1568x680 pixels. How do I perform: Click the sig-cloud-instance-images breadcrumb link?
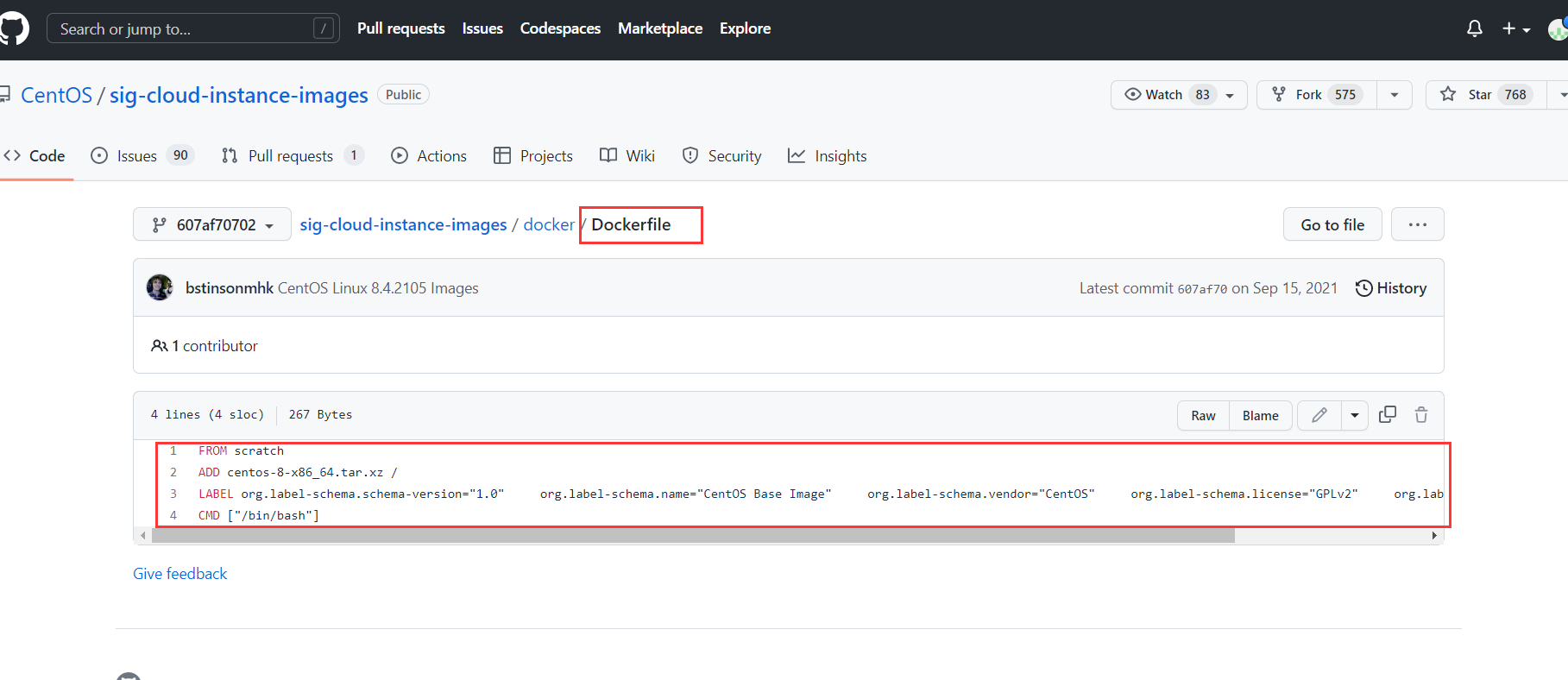click(x=403, y=225)
